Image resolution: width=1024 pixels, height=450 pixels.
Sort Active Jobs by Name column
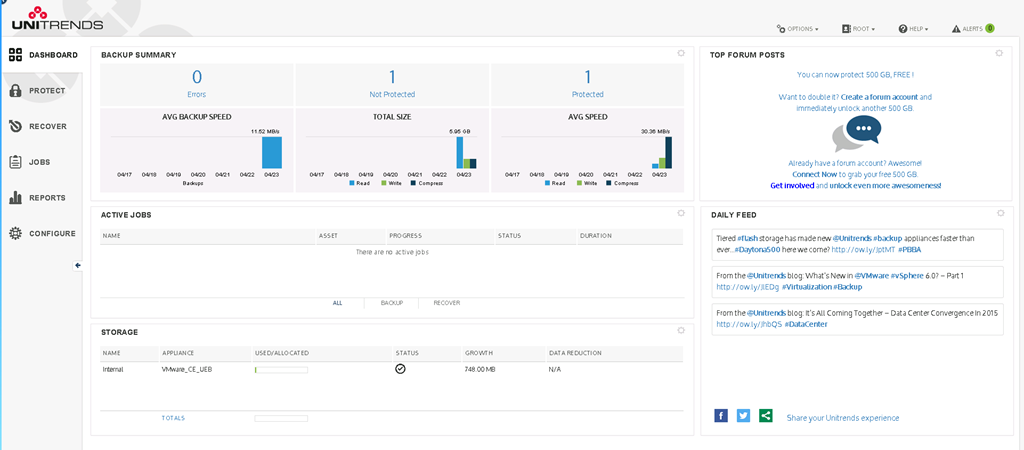click(208, 235)
